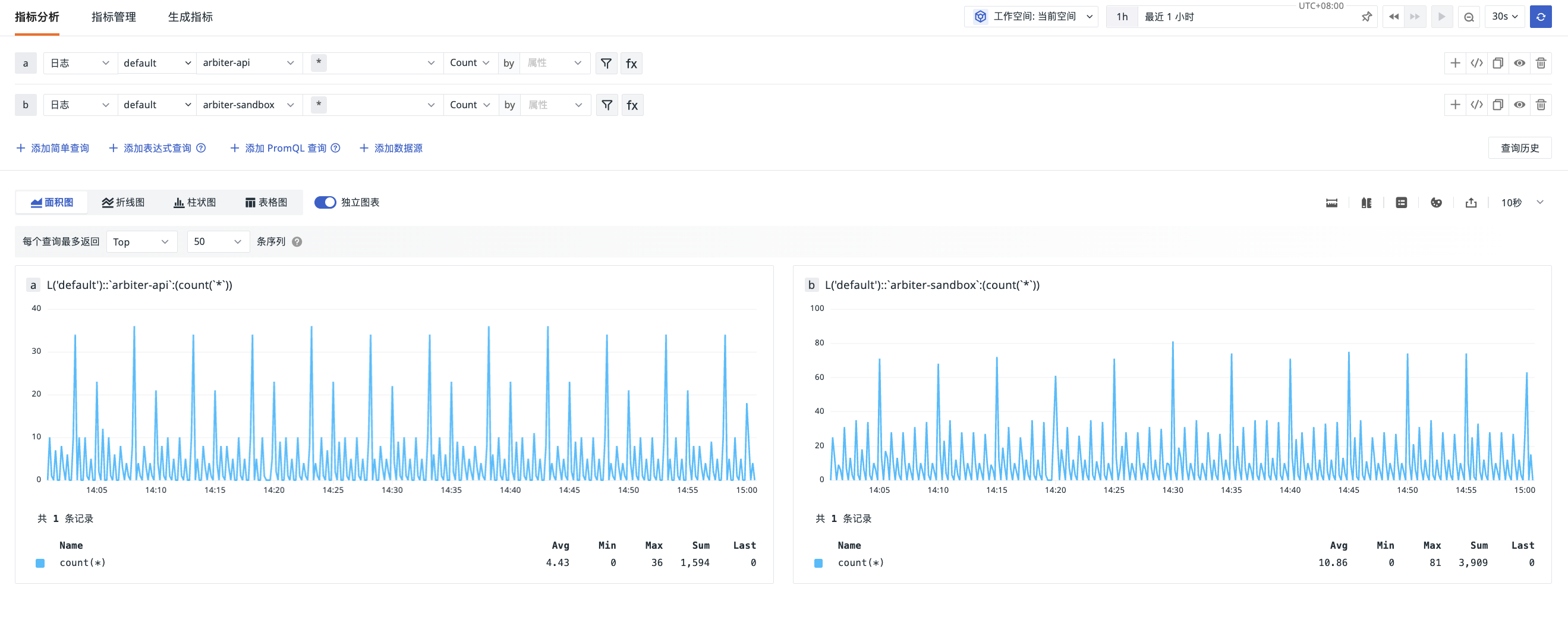The width and height of the screenshot is (1568, 629).
Task: Hide query a with eye icon
Action: [1519, 62]
